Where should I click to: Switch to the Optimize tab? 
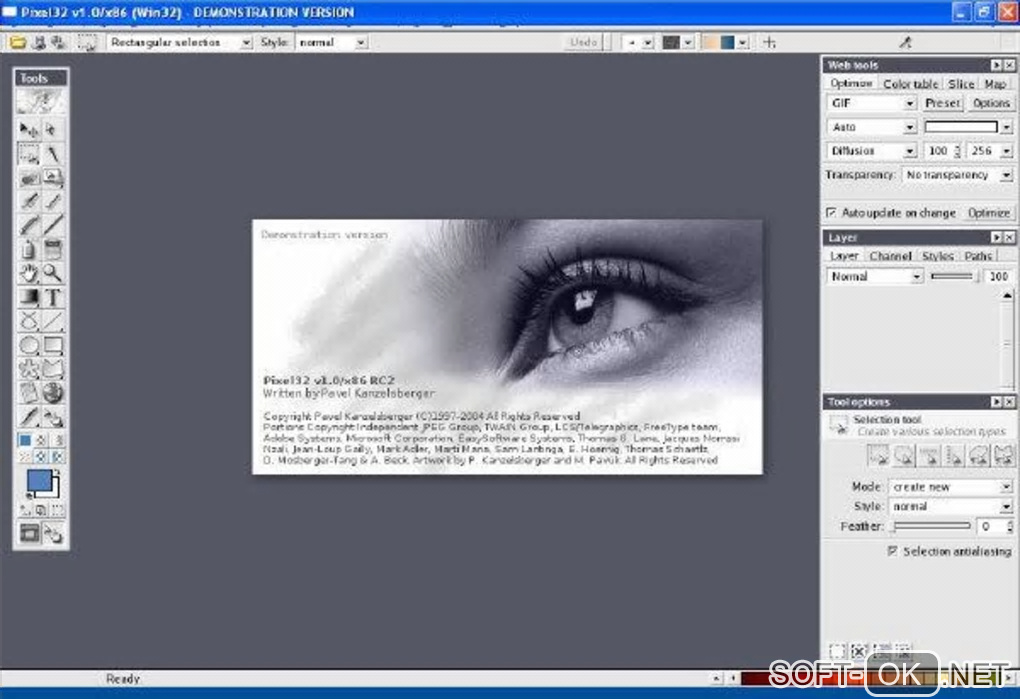click(x=851, y=84)
